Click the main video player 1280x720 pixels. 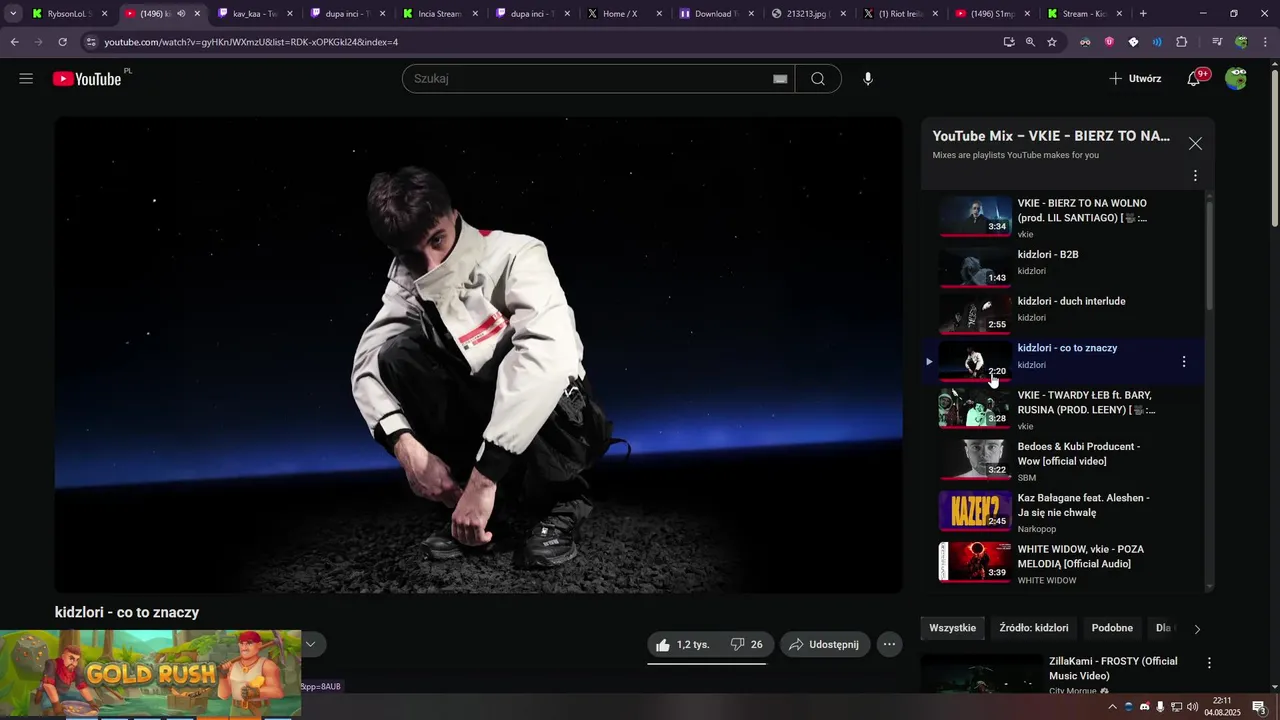pos(478,355)
